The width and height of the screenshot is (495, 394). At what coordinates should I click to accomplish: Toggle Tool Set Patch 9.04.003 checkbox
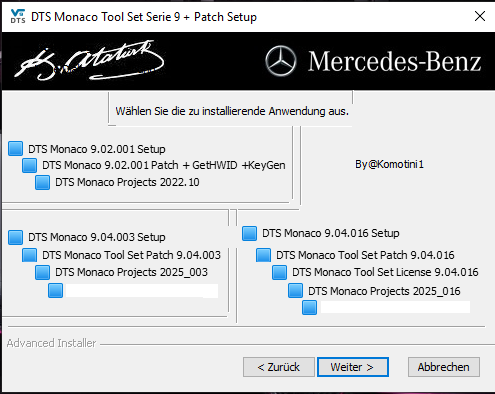coord(29,255)
